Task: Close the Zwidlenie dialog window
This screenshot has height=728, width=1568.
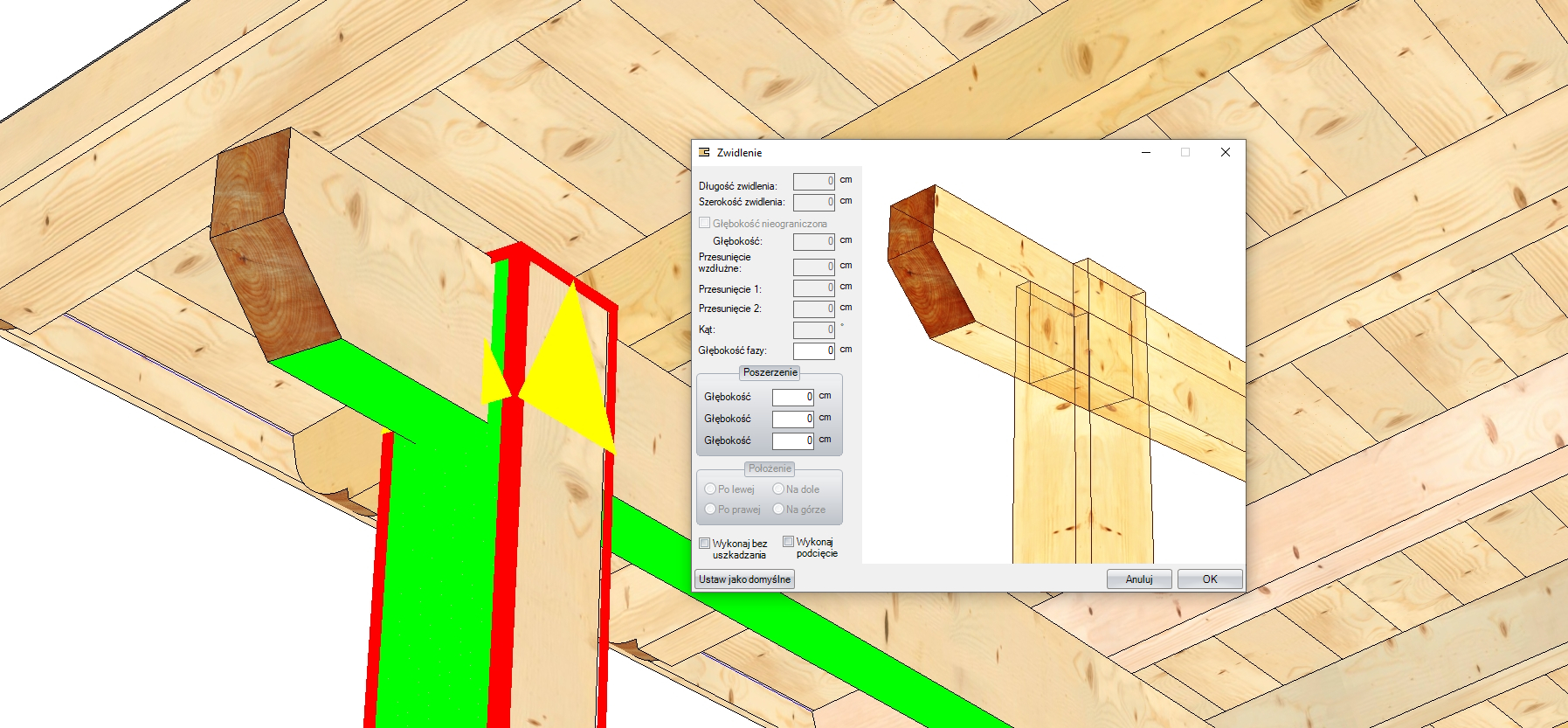Action: (1225, 152)
